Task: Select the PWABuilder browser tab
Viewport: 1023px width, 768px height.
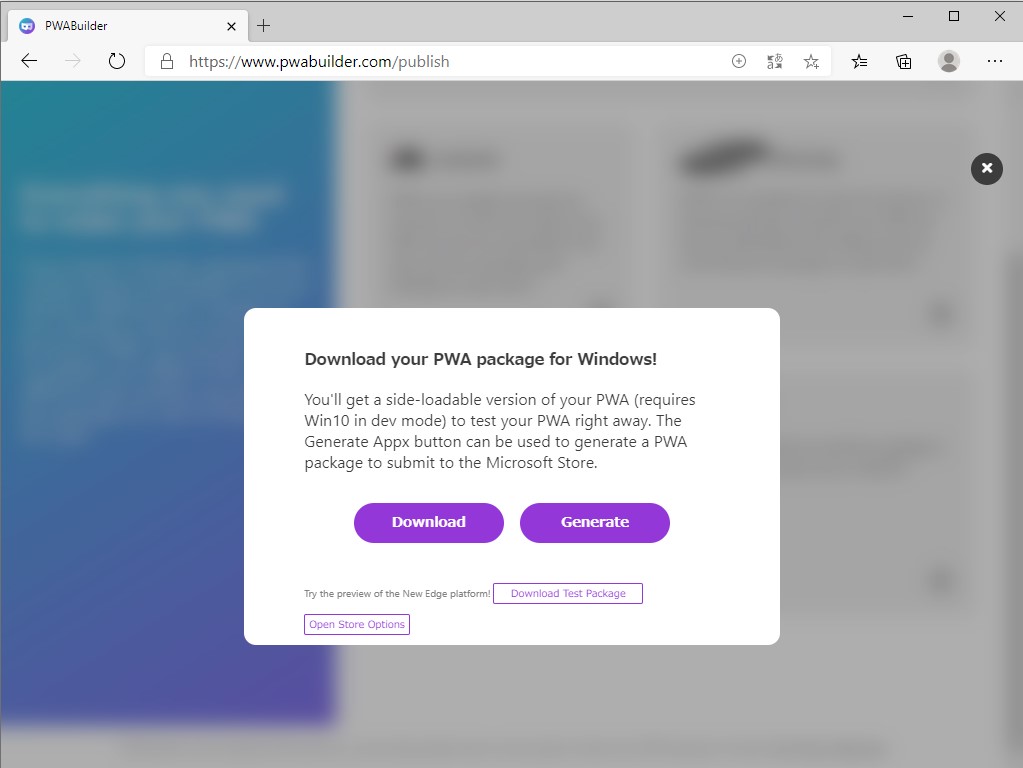Action: [120, 25]
